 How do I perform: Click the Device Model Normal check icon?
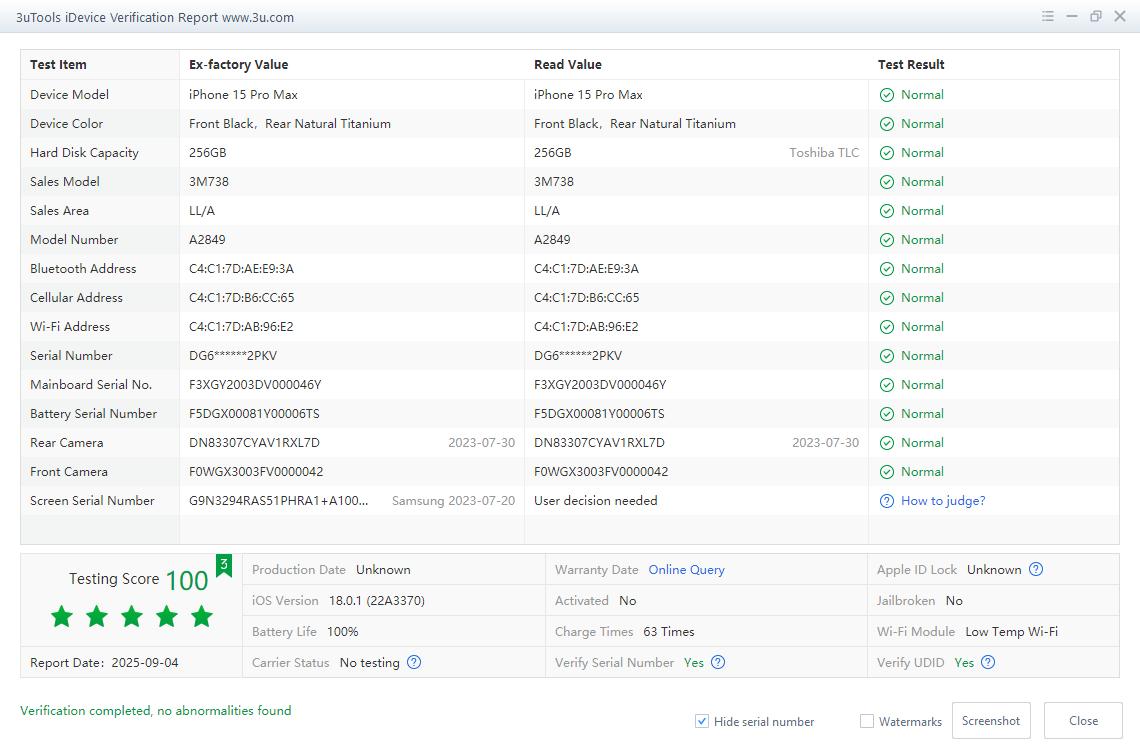(x=887, y=94)
